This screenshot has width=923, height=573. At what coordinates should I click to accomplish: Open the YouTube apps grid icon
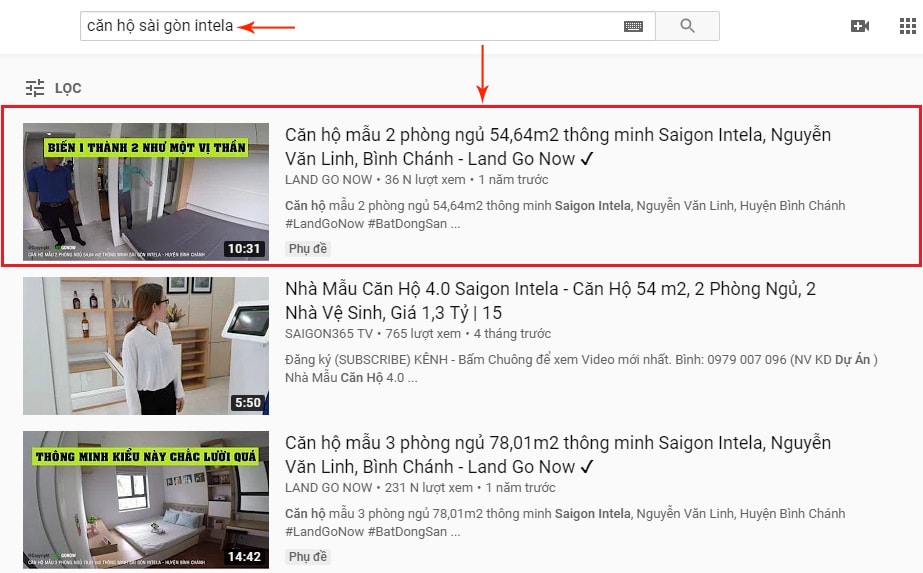tap(908, 26)
